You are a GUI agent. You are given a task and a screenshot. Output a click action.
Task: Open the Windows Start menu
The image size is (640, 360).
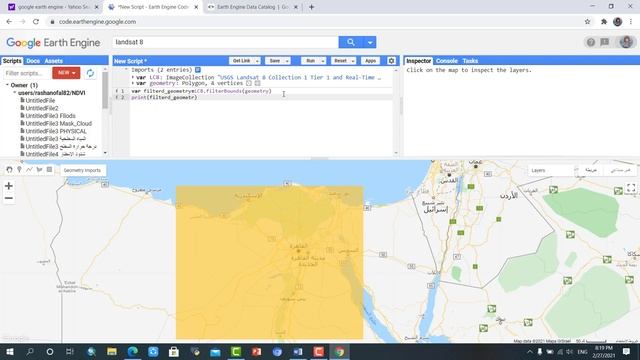9,352
